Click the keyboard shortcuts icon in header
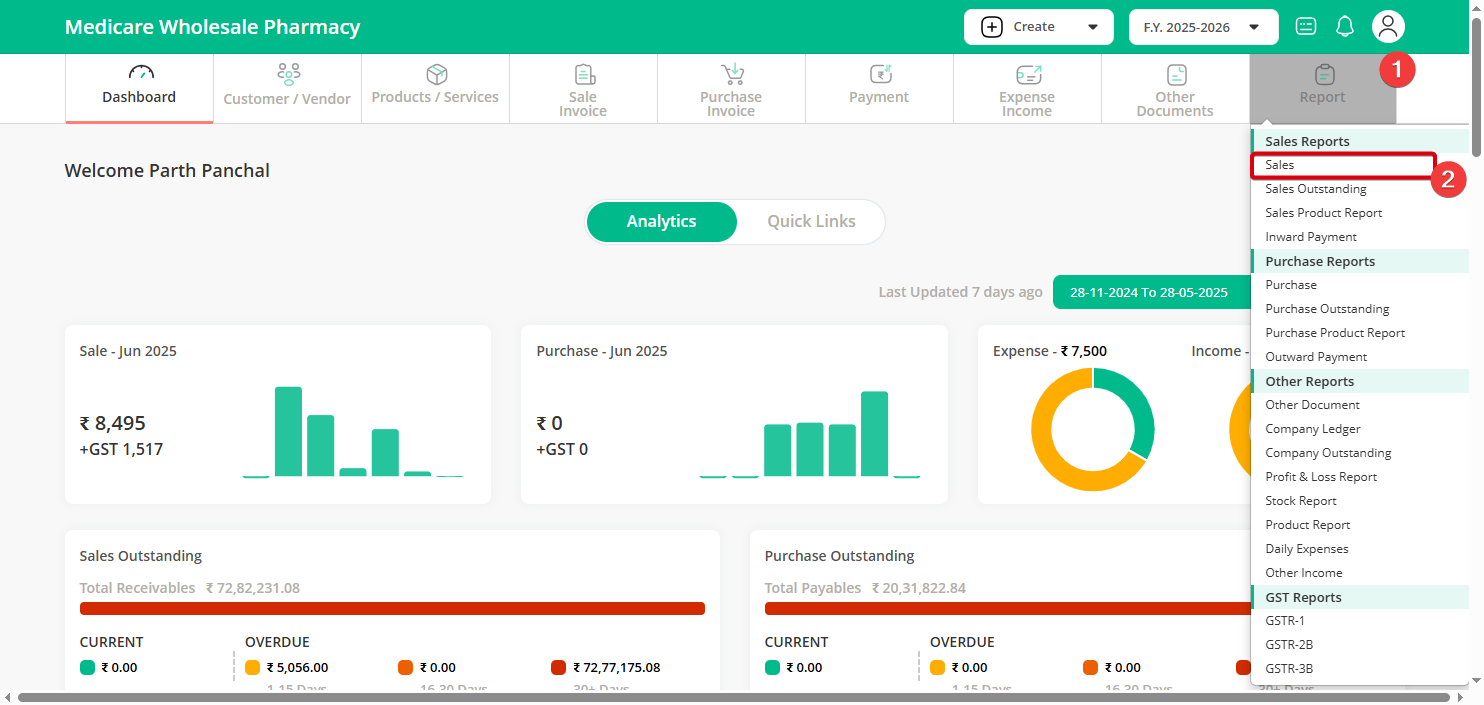The image size is (1484, 705). (1306, 27)
